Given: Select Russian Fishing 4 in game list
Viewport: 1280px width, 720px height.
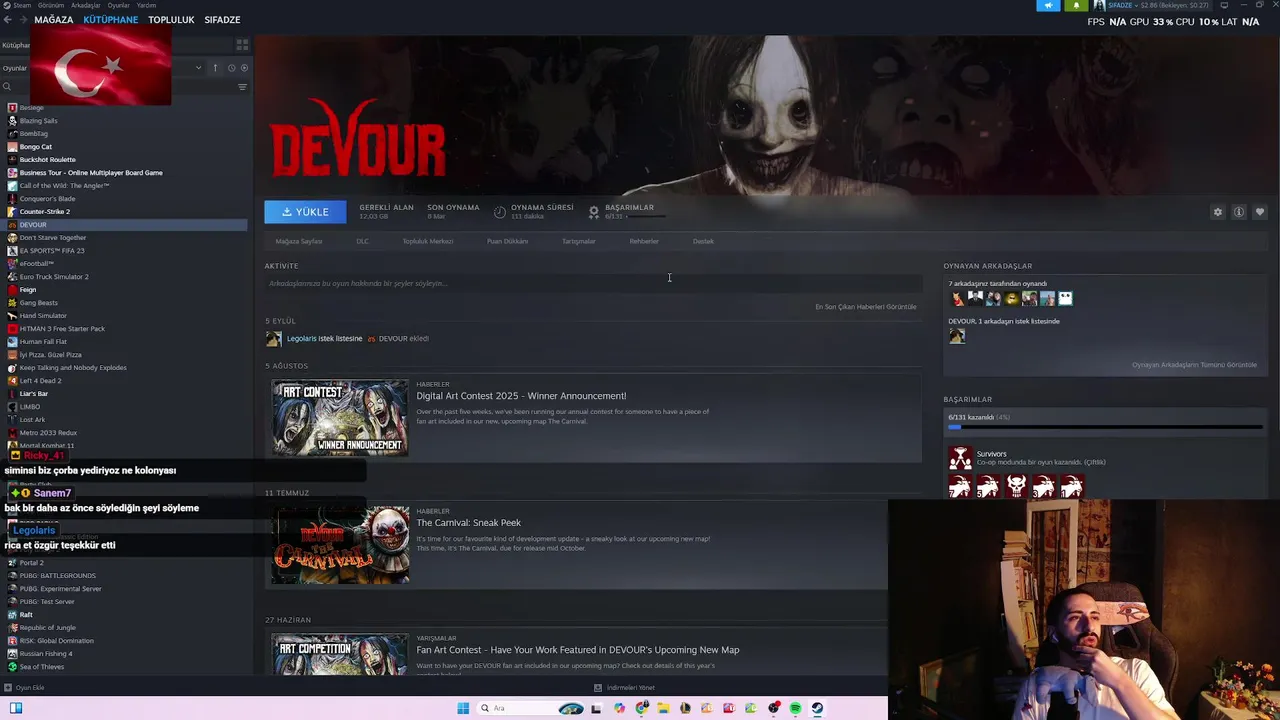Looking at the screenshot, I should 46,654.
